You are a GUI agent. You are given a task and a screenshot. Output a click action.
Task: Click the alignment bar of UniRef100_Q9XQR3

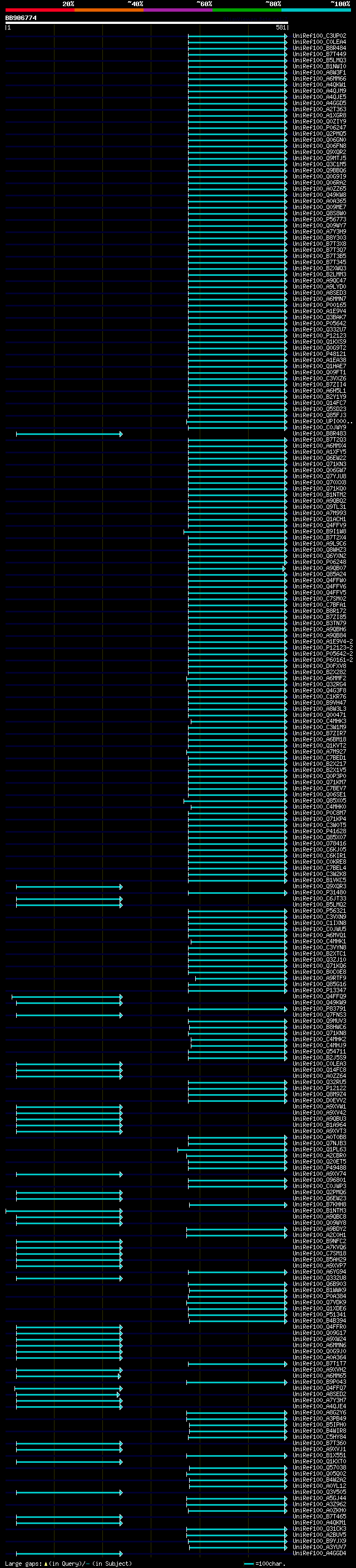(x=69, y=887)
